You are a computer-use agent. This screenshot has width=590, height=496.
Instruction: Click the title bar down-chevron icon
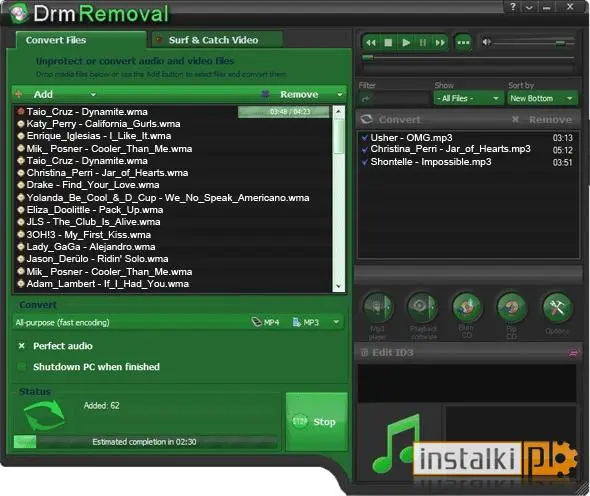click(529, 7)
